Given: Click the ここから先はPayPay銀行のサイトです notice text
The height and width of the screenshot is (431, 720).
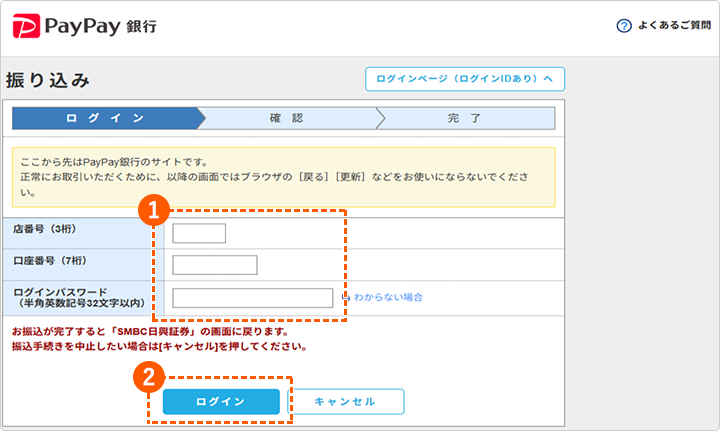Looking at the screenshot, I should tap(114, 162).
